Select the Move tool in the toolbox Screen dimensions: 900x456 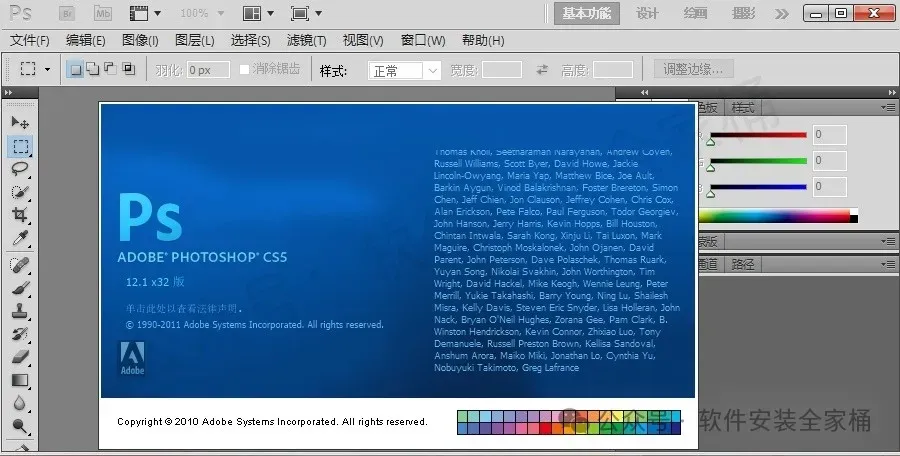[20, 122]
